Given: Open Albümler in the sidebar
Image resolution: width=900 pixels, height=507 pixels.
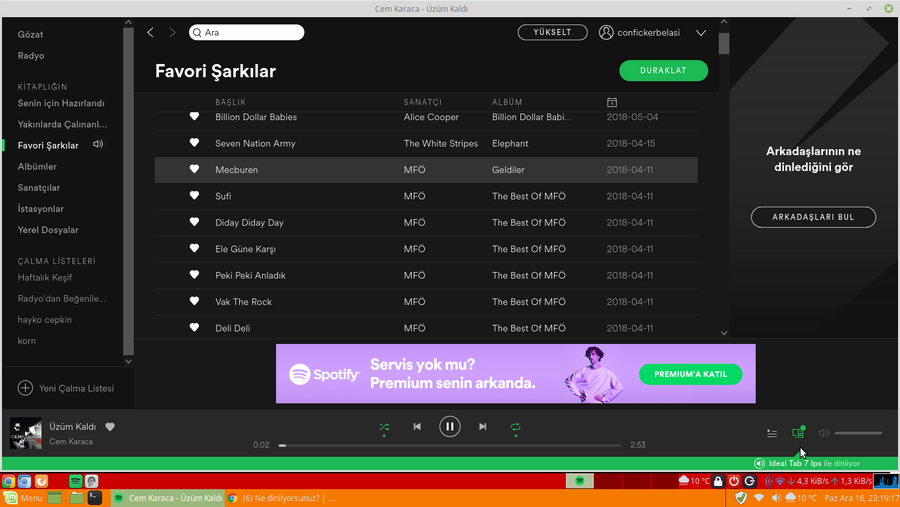Looking at the screenshot, I should point(37,167).
